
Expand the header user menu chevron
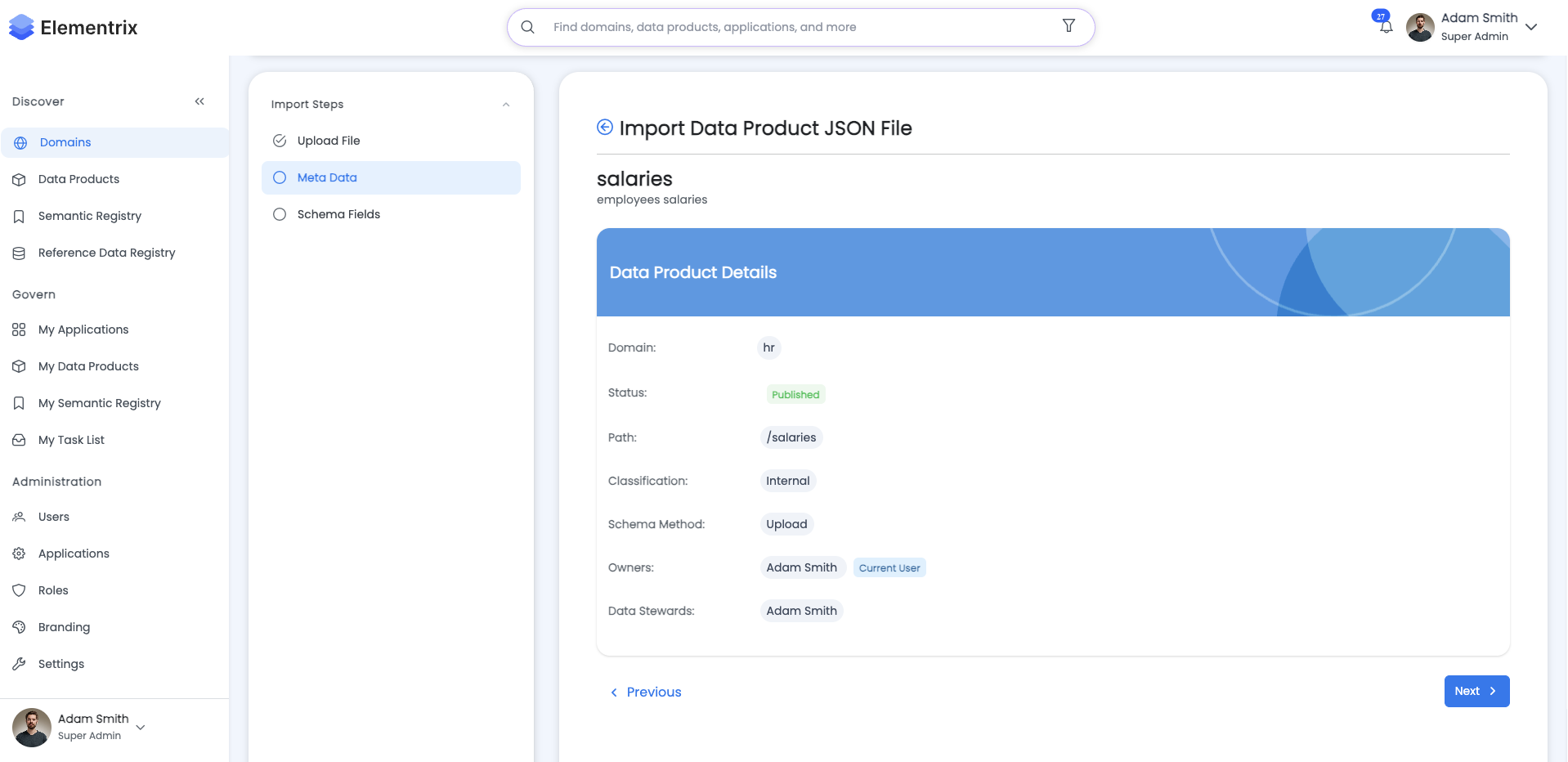point(1531,27)
